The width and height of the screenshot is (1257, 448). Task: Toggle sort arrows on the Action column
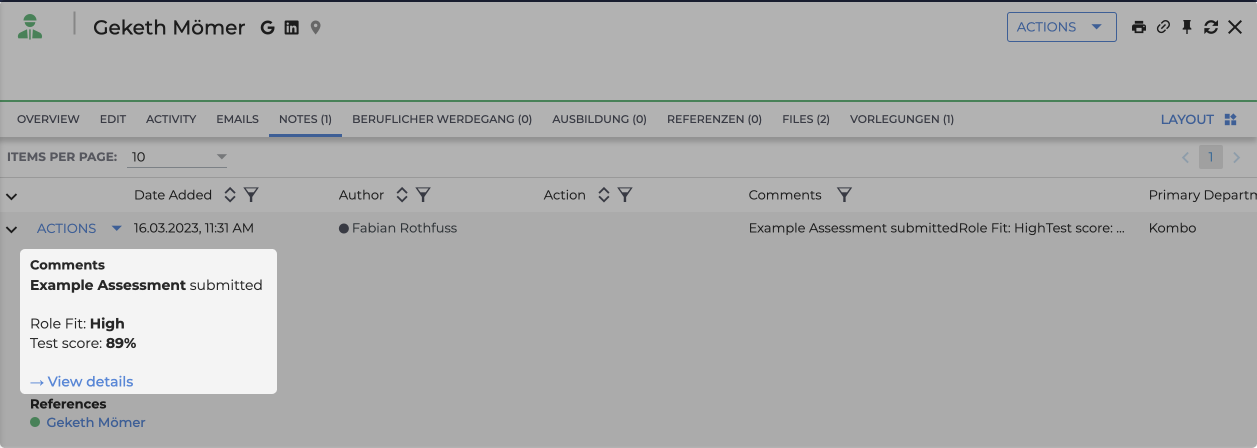603,195
